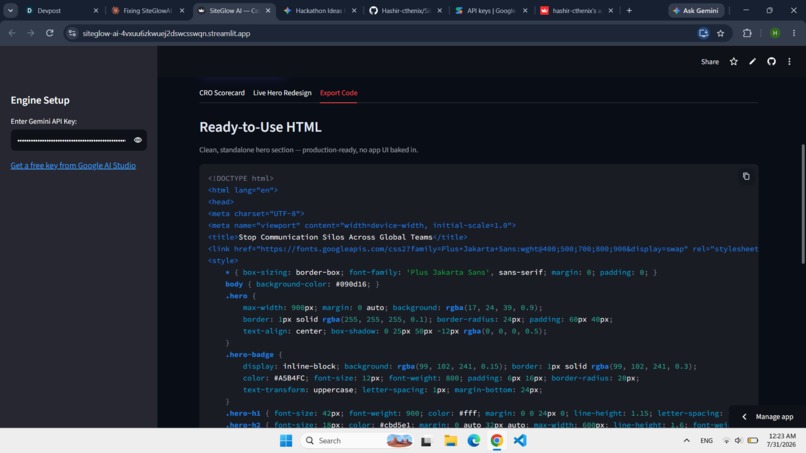Click the title "Stop Communication Silos" line
This screenshot has height=453, width=806.
pyautogui.click(x=338, y=237)
